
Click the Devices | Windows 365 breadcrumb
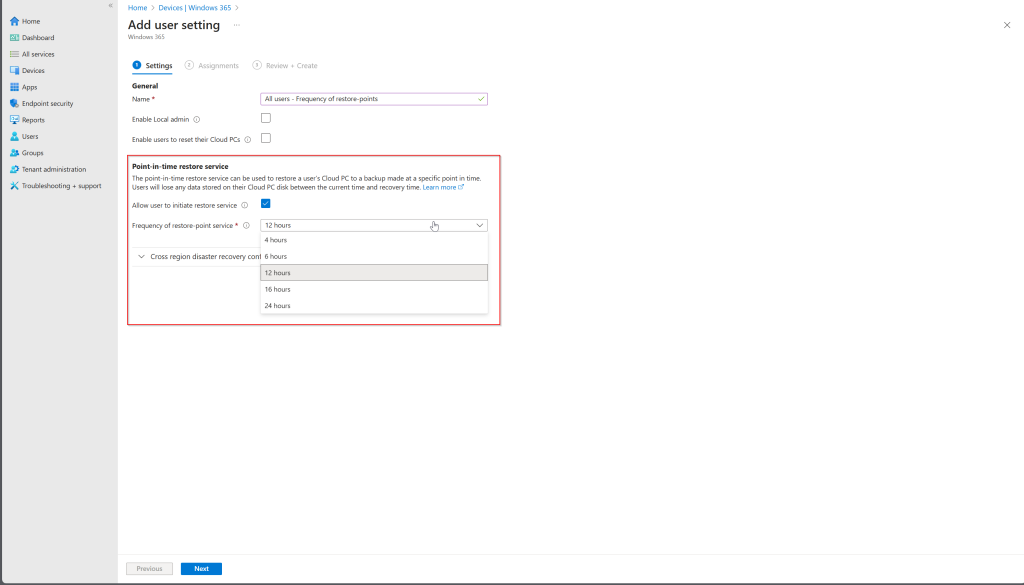(x=195, y=8)
